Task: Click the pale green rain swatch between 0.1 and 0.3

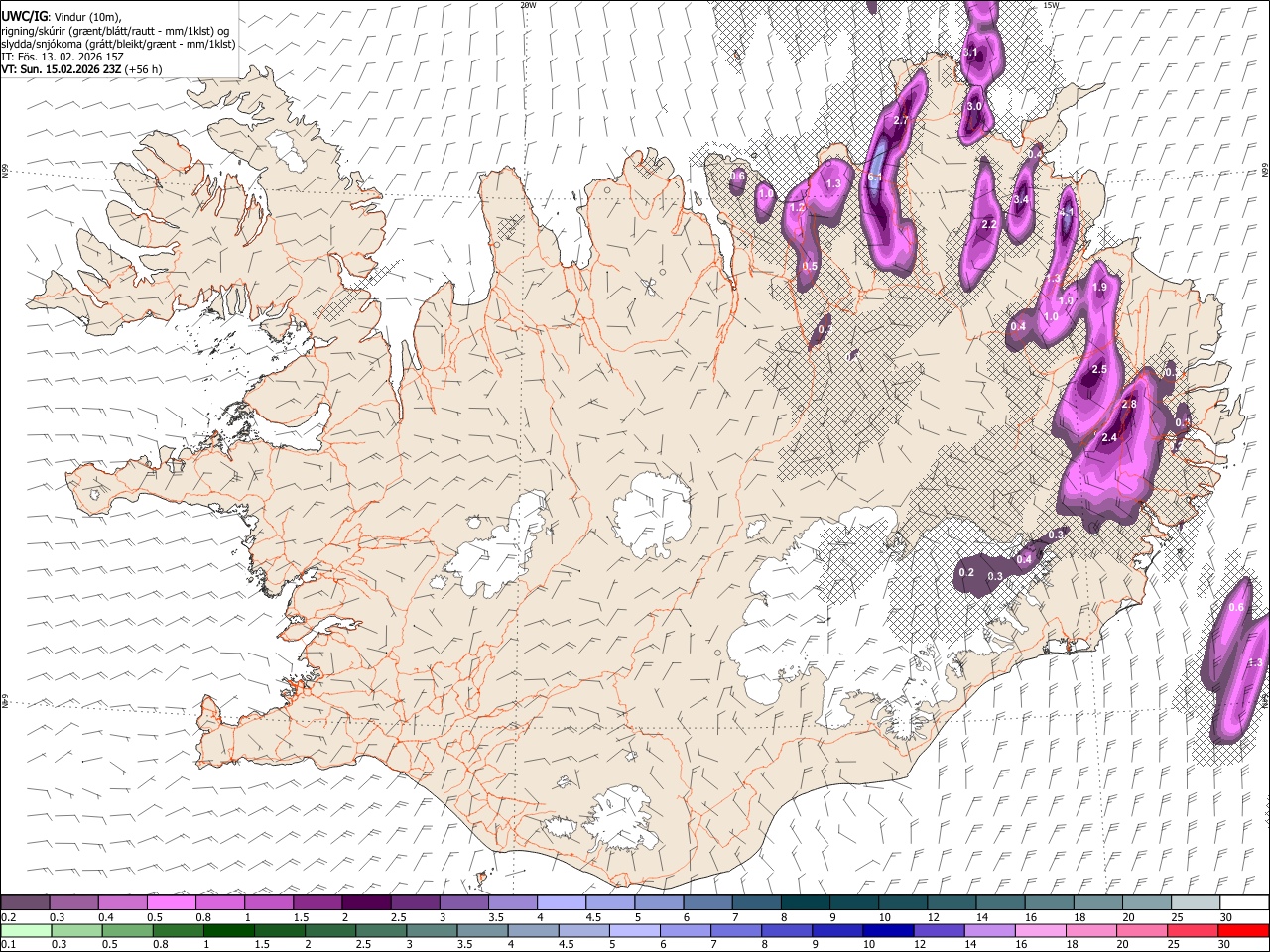Action: pyautogui.click(x=26, y=930)
